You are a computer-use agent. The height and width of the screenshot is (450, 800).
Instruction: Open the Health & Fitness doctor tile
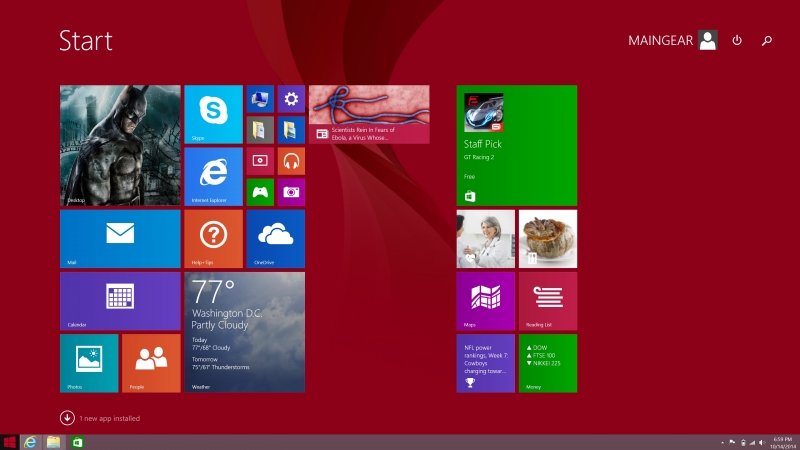point(486,239)
